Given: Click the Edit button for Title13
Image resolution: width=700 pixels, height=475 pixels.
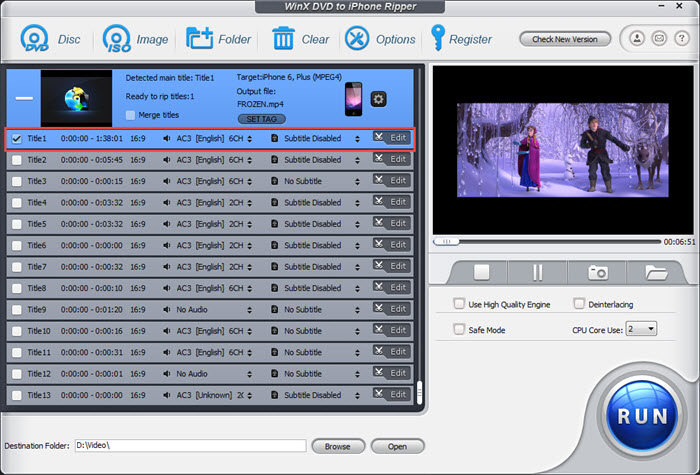Looking at the screenshot, I should click(x=392, y=394).
